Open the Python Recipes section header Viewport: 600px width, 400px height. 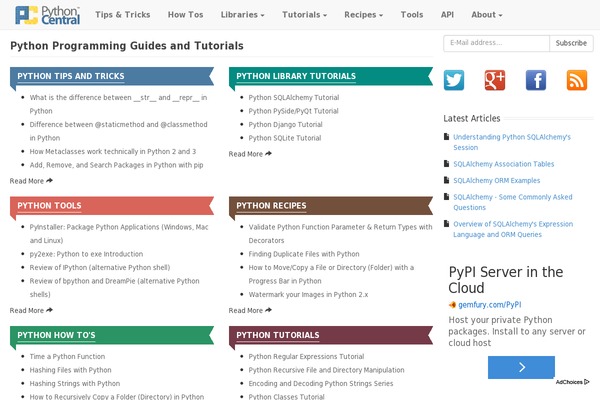pyautogui.click(x=271, y=206)
